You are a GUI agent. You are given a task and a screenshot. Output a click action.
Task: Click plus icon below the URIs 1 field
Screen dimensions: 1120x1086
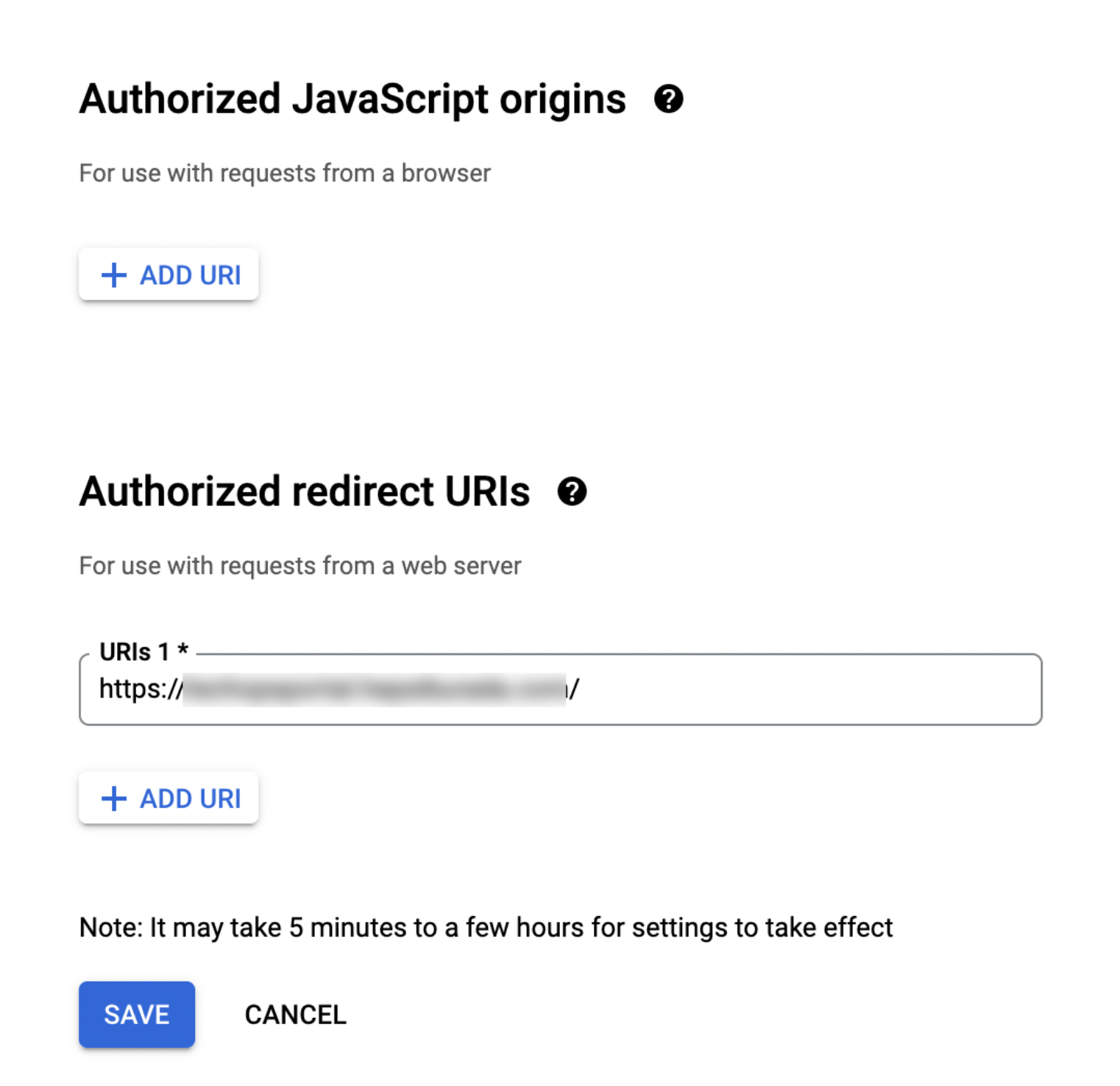114,798
